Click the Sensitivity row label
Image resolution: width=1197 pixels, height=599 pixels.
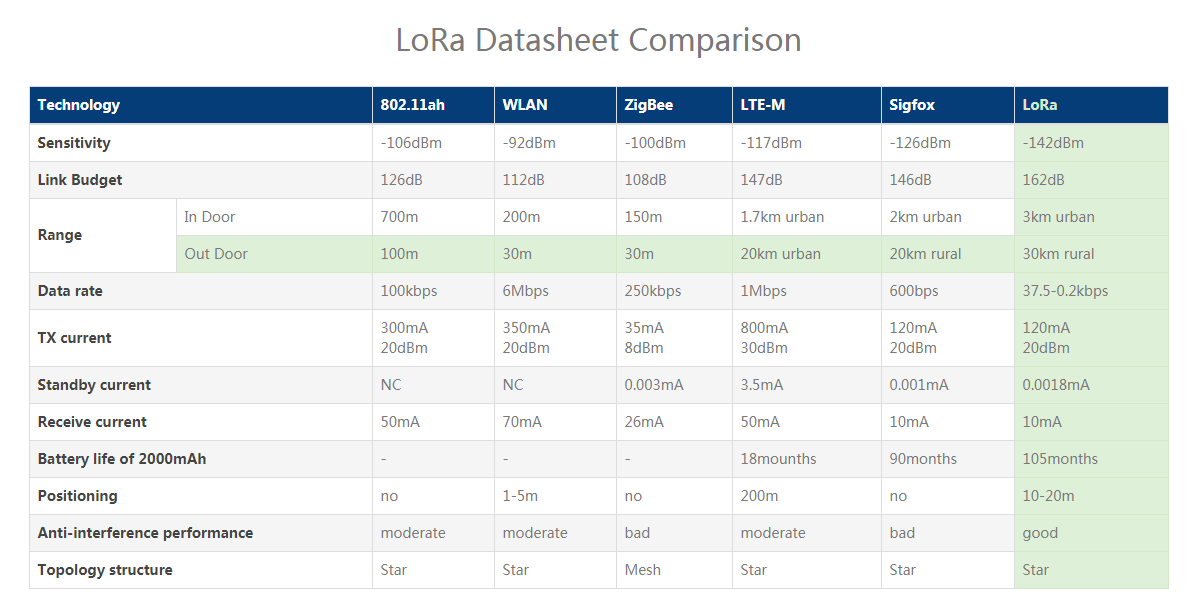(72, 142)
